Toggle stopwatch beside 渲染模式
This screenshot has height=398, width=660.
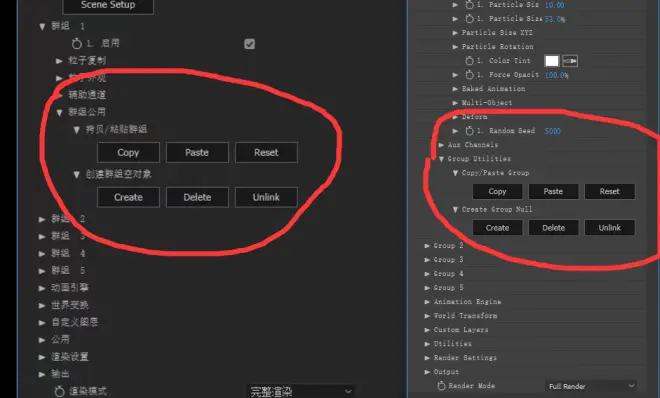pyautogui.click(x=59, y=391)
